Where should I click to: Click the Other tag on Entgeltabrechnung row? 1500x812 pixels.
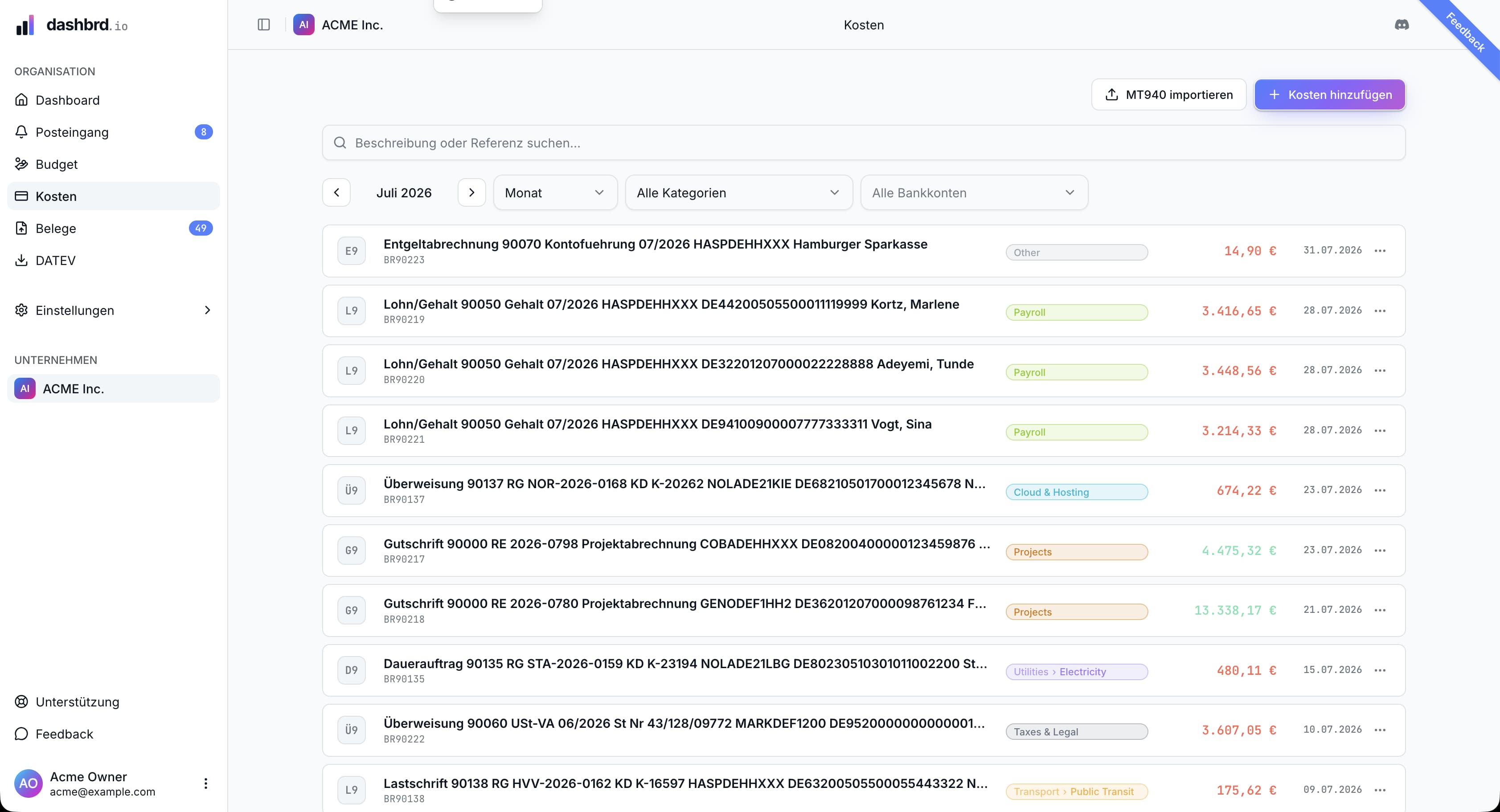click(x=1077, y=253)
